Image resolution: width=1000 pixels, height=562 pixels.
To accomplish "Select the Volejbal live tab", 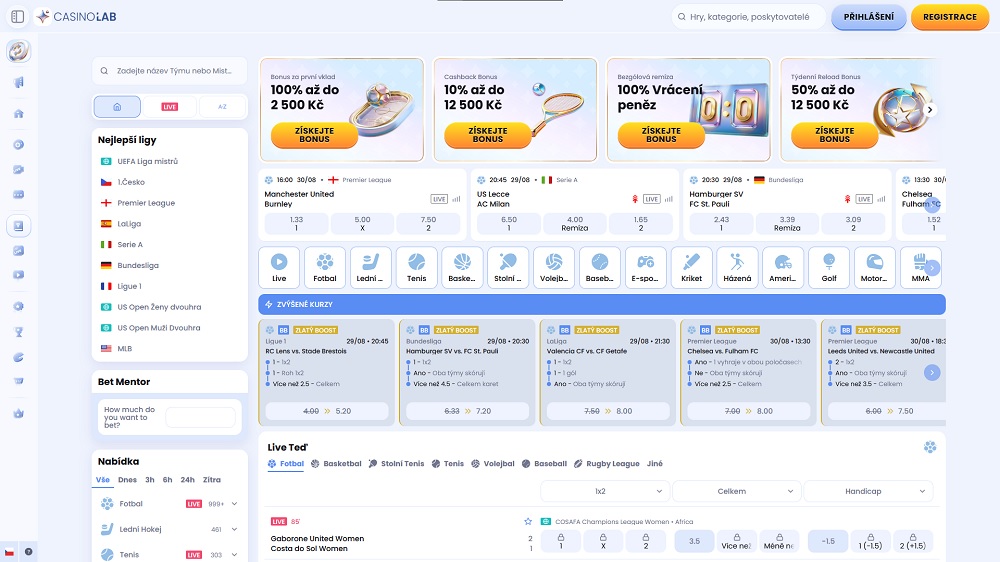I will [493, 464].
